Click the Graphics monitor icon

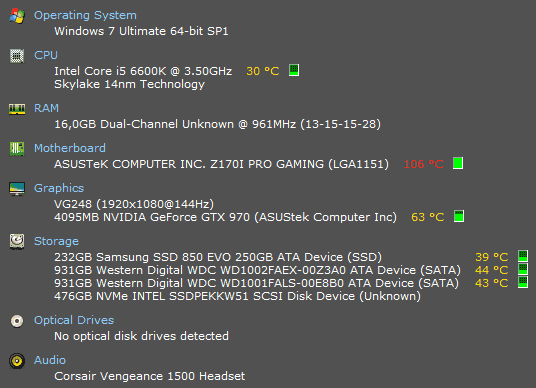17,189
